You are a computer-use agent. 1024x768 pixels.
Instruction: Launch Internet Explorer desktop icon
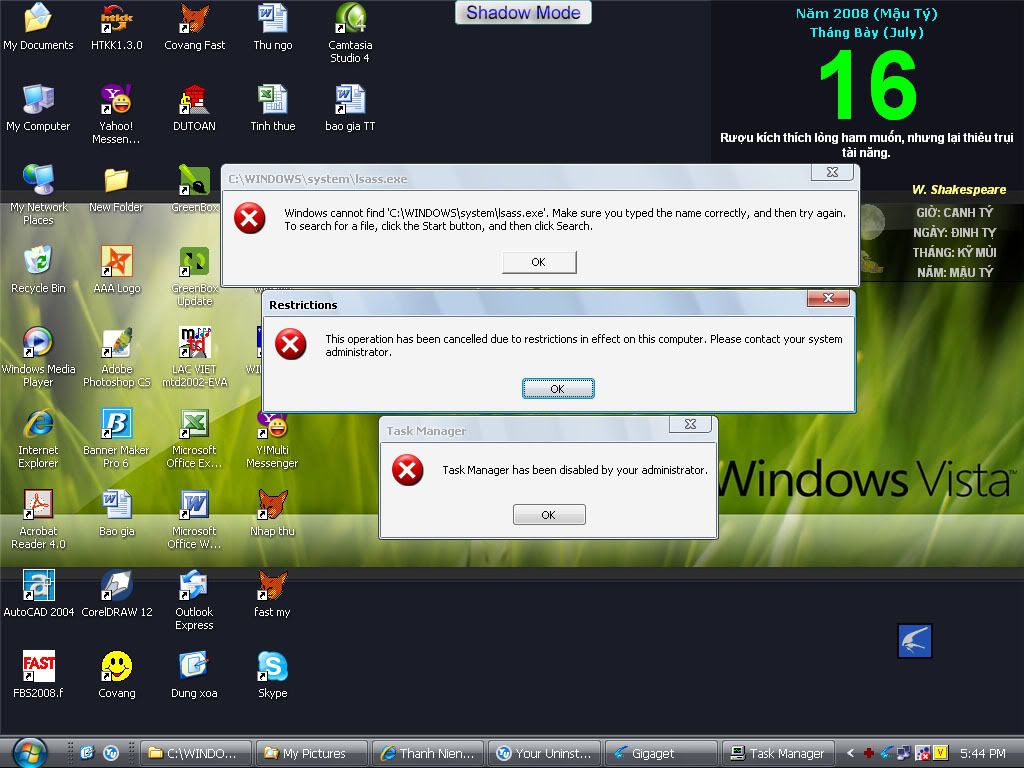[38, 438]
